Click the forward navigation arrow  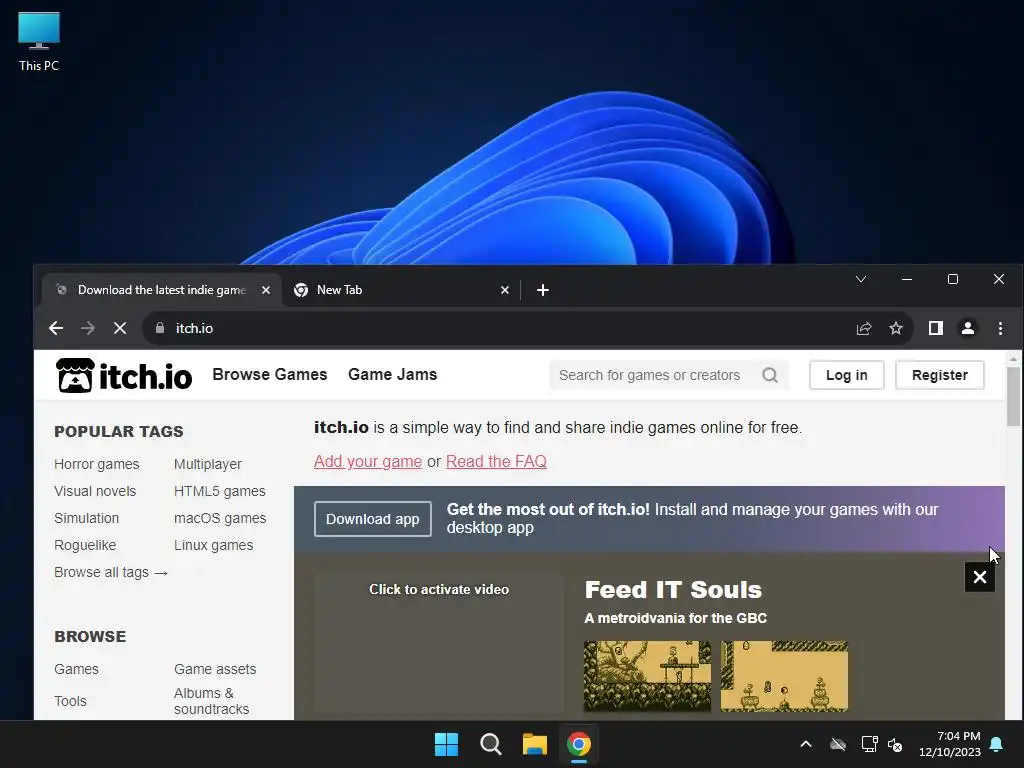[88, 328]
